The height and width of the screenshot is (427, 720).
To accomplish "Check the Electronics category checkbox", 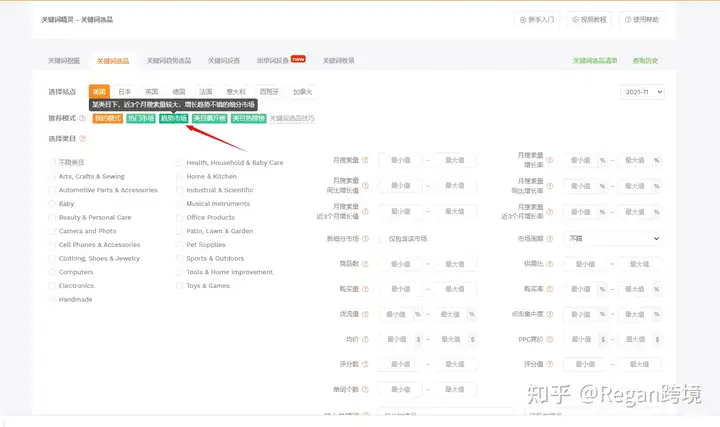I will (x=52, y=286).
